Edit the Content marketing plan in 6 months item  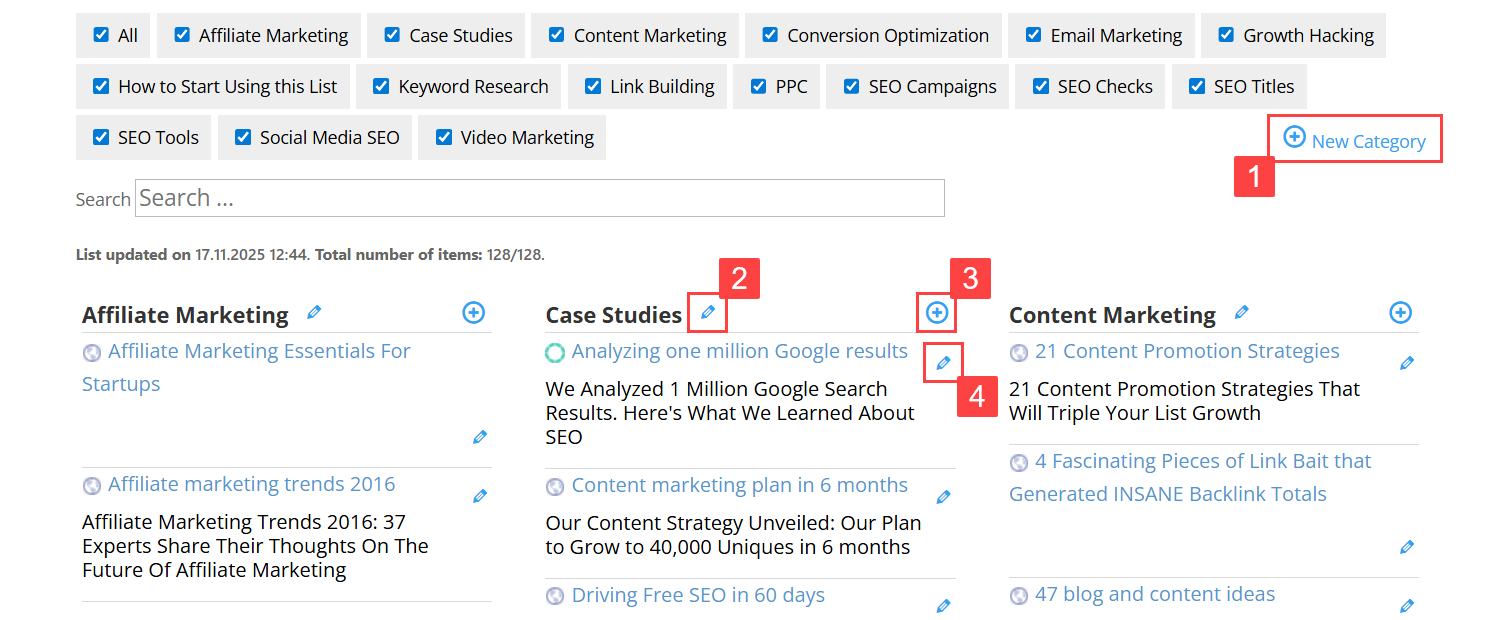(943, 495)
